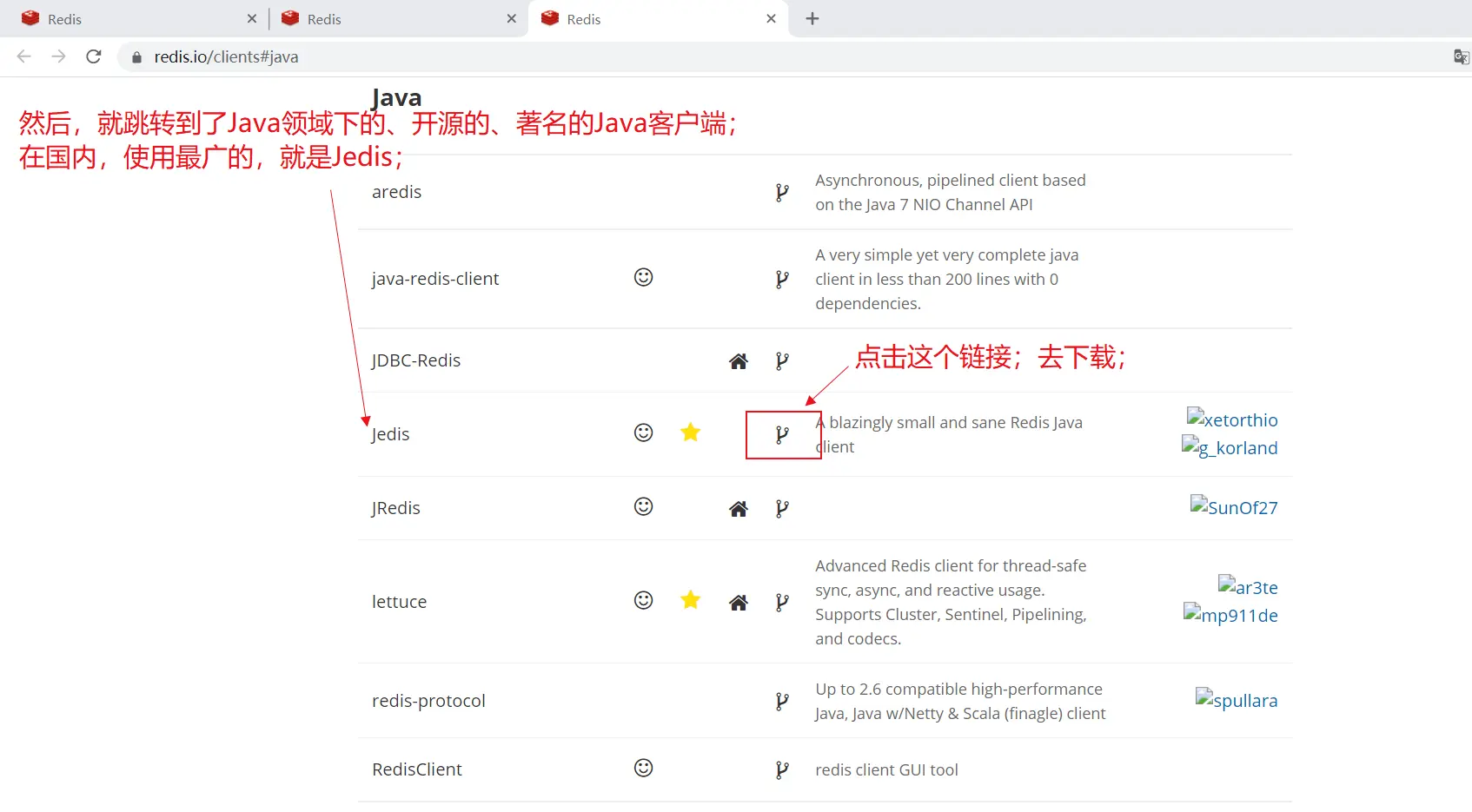Open the spullara author link

pyautogui.click(x=1237, y=700)
